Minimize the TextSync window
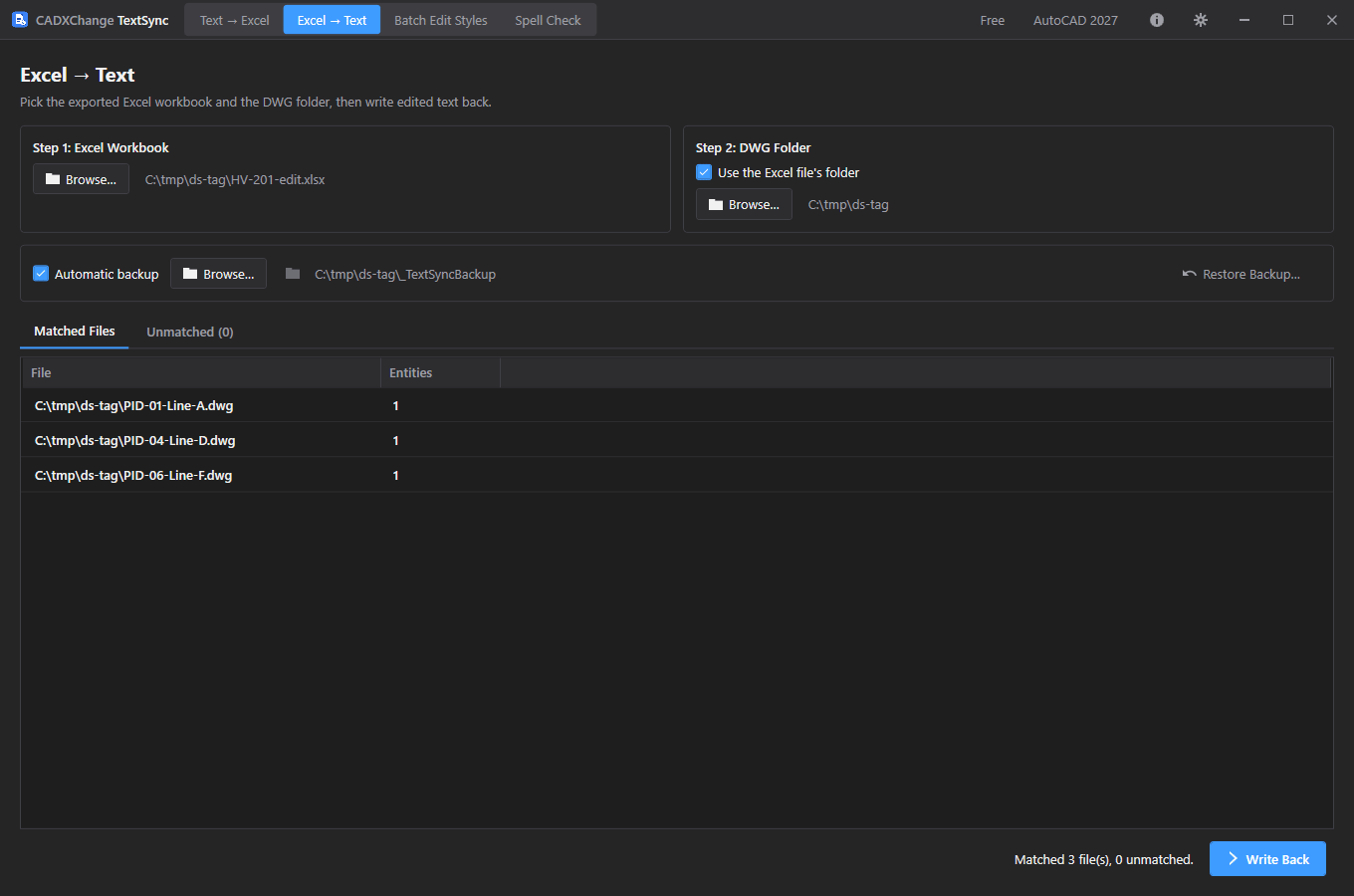 pos(1244,20)
